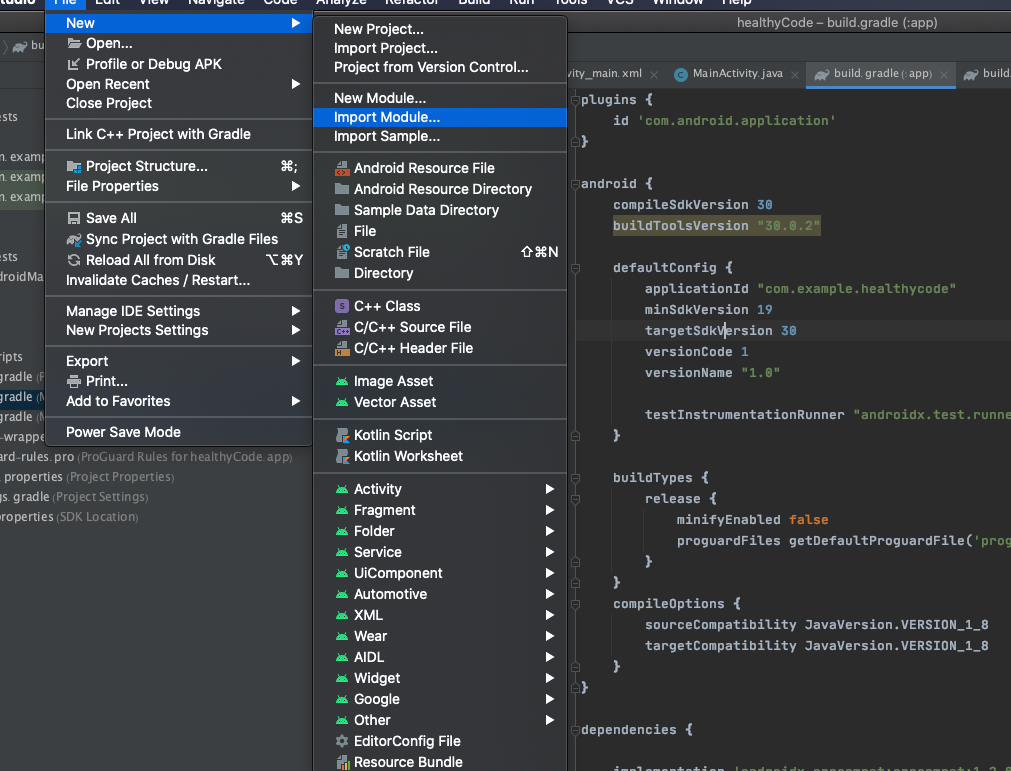Click the applicationId string value
1011x771 pixels.
(856, 289)
